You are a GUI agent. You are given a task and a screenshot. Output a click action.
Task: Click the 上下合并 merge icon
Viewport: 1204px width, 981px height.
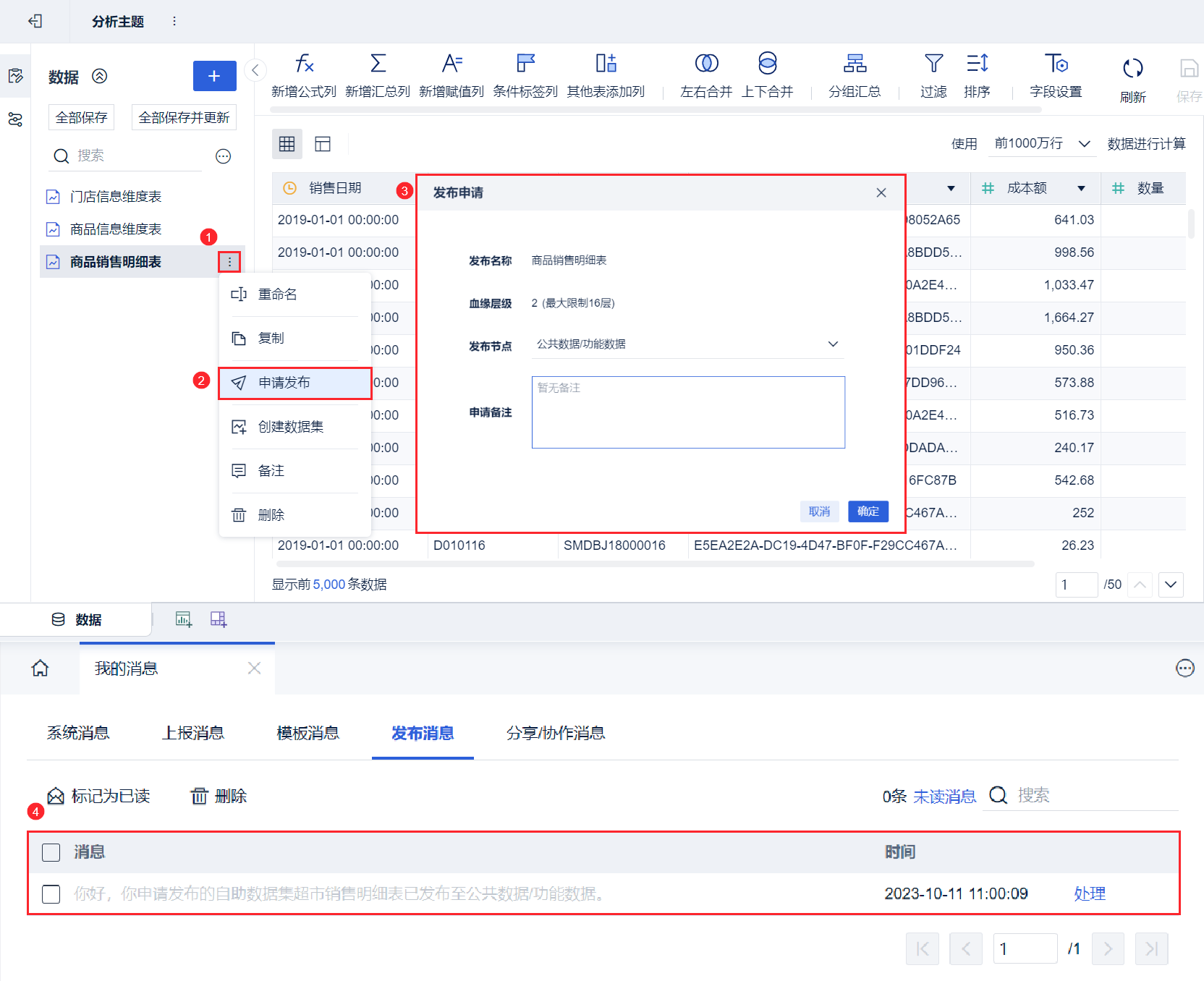pyautogui.click(x=768, y=64)
